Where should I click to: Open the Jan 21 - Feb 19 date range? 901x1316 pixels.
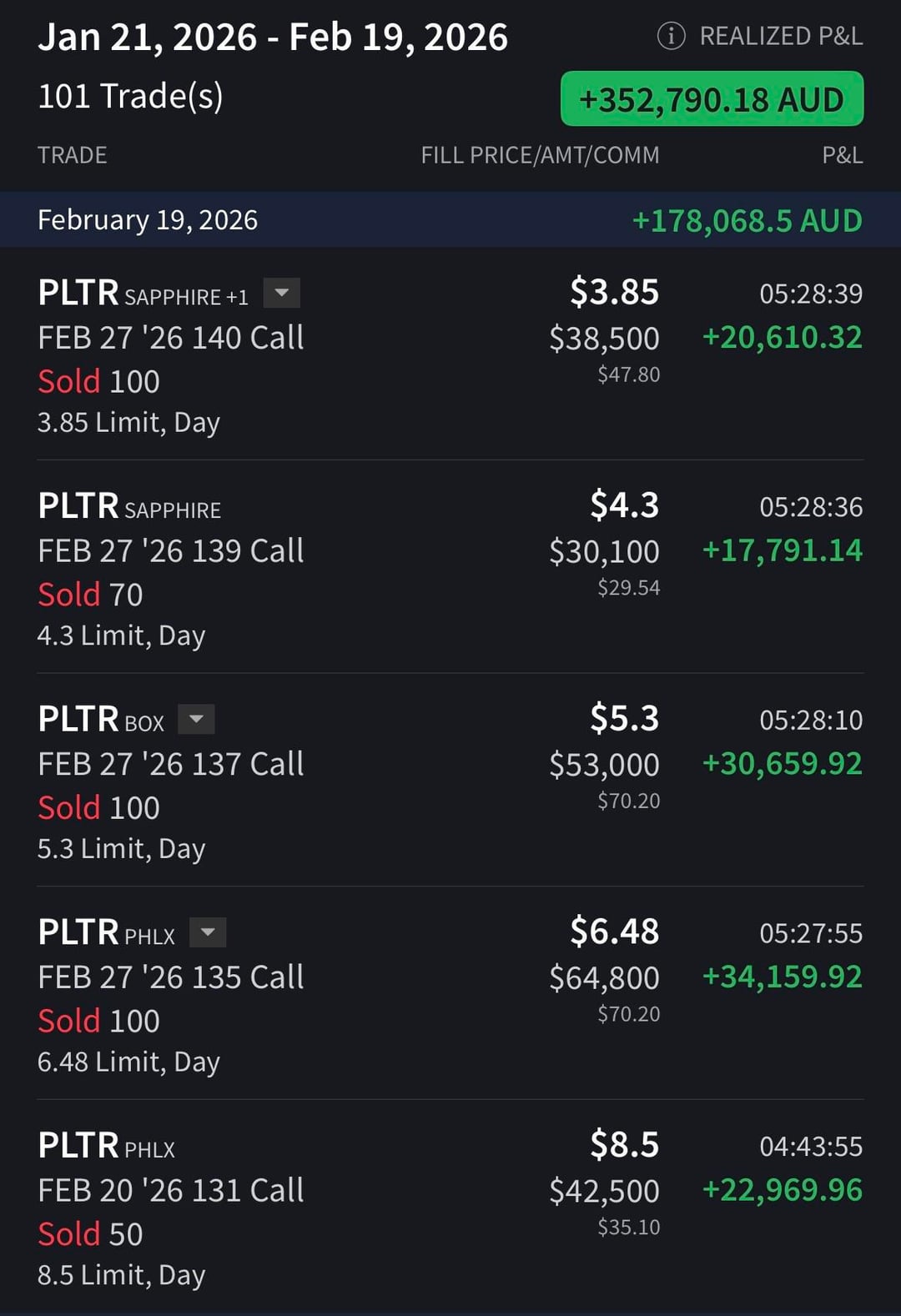pos(273,38)
